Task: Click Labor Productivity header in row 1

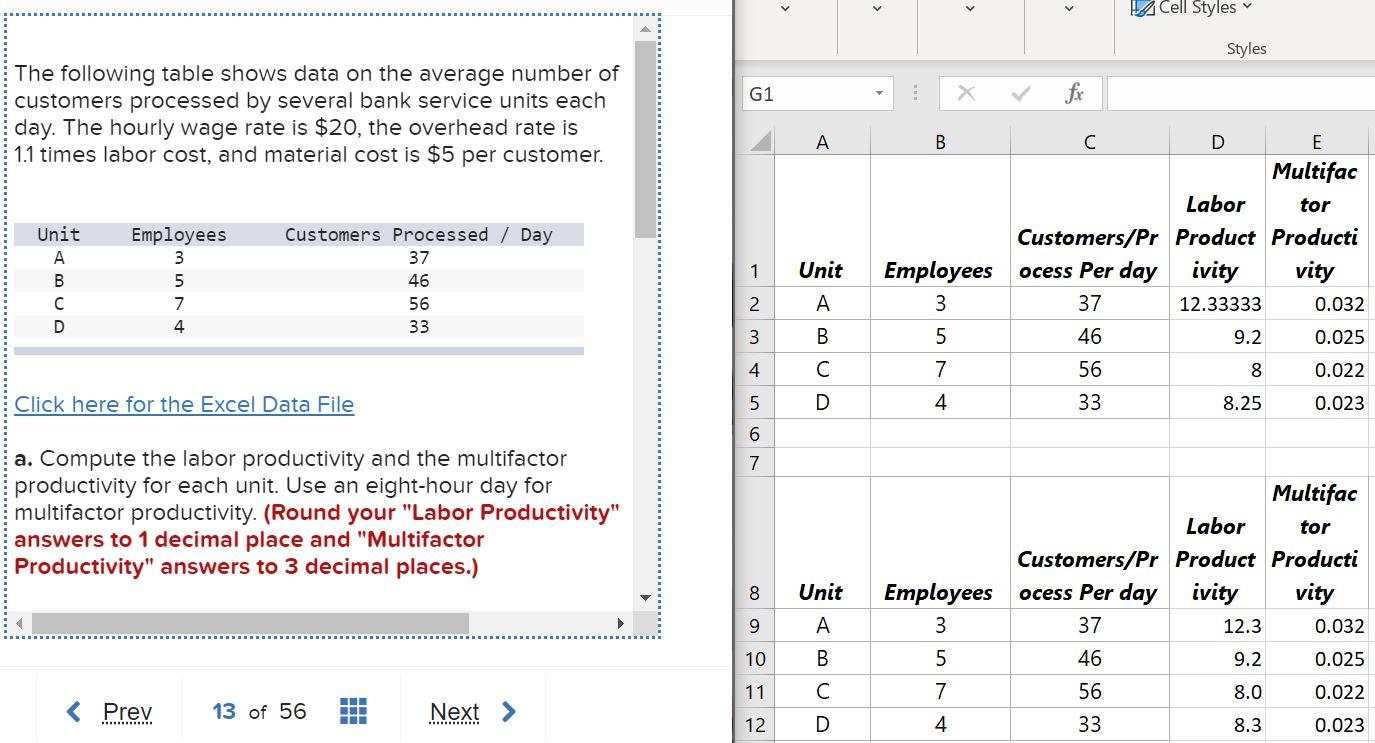Action: click(1217, 221)
